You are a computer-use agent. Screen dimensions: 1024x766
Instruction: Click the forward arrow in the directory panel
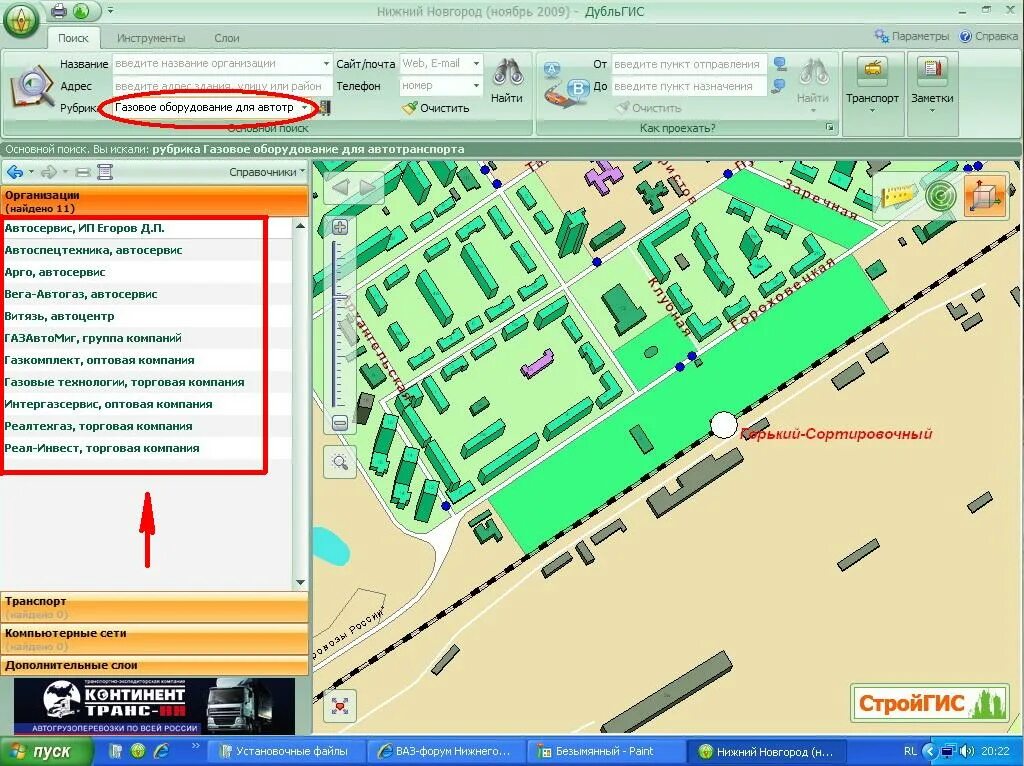[50, 172]
